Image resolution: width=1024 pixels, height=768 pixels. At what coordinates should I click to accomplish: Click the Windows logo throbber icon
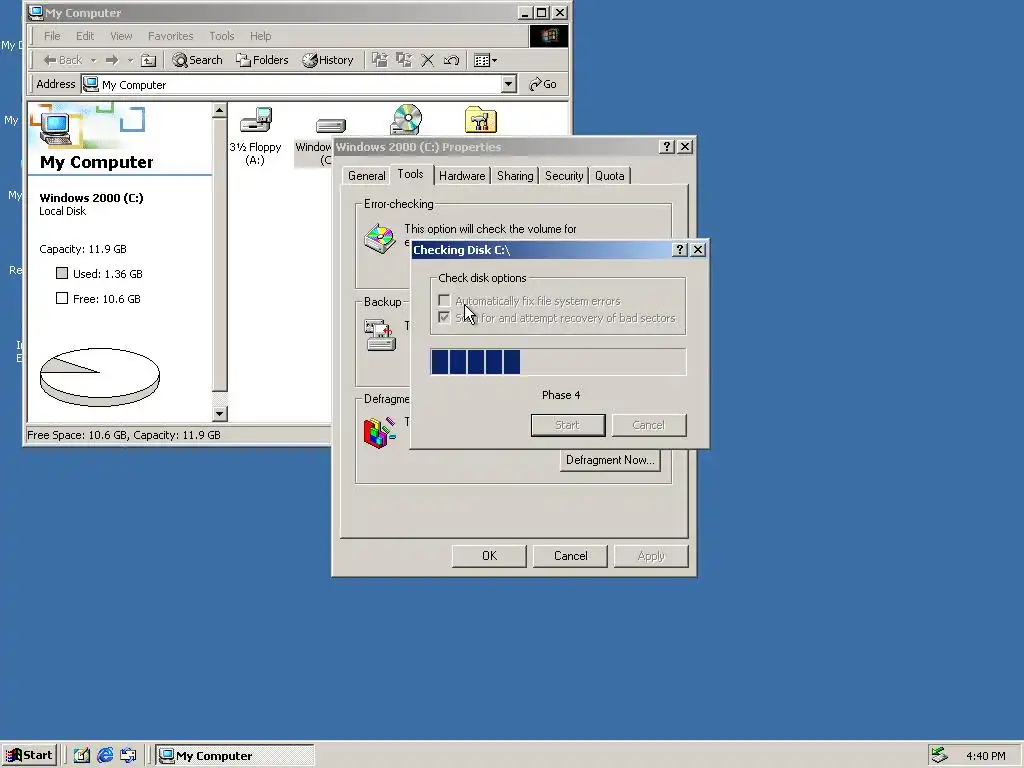coord(549,36)
